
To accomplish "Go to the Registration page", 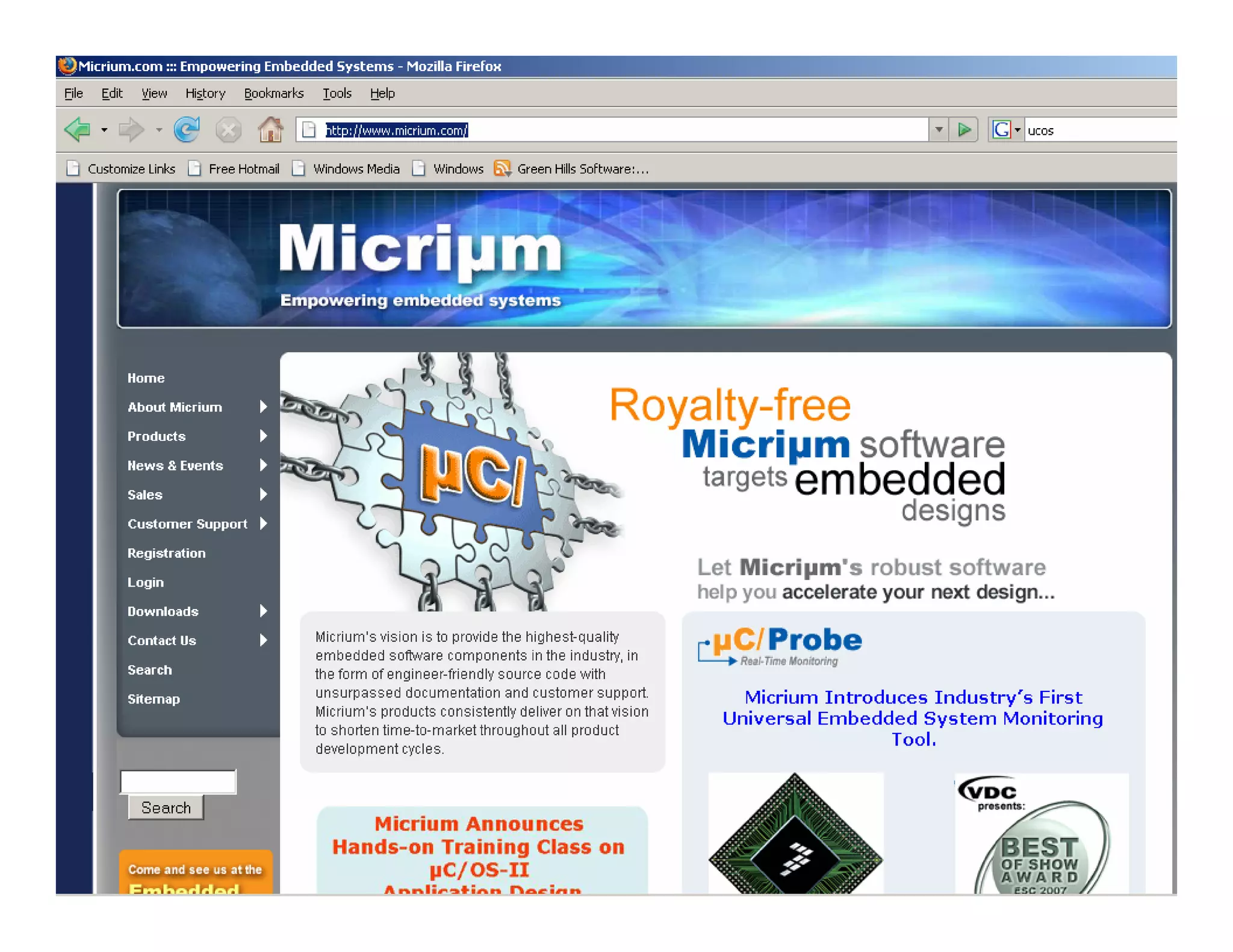I will point(166,553).
